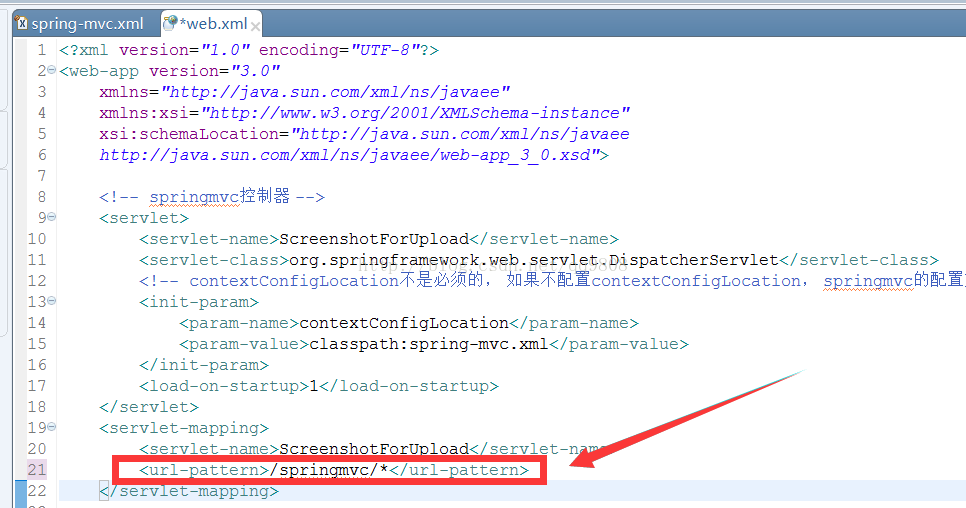
Task: Click line number 21 in the gutter
Action: (x=36, y=470)
